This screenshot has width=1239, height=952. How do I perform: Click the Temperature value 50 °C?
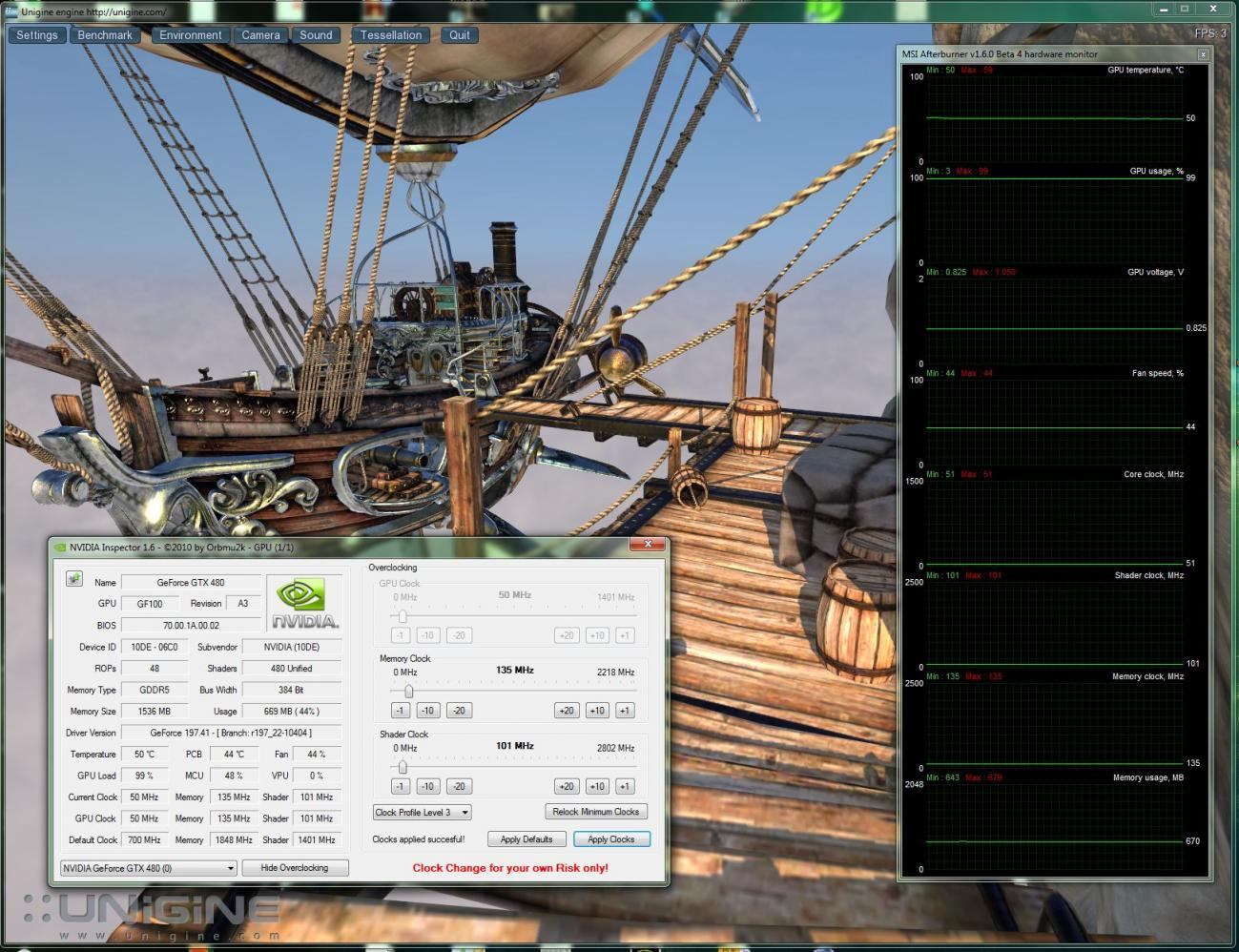click(145, 755)
